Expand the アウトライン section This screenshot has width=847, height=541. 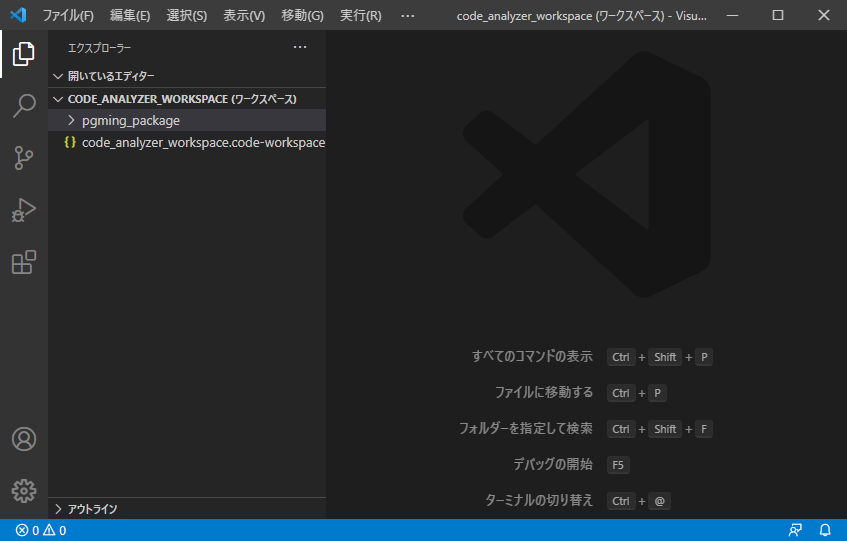58,509
